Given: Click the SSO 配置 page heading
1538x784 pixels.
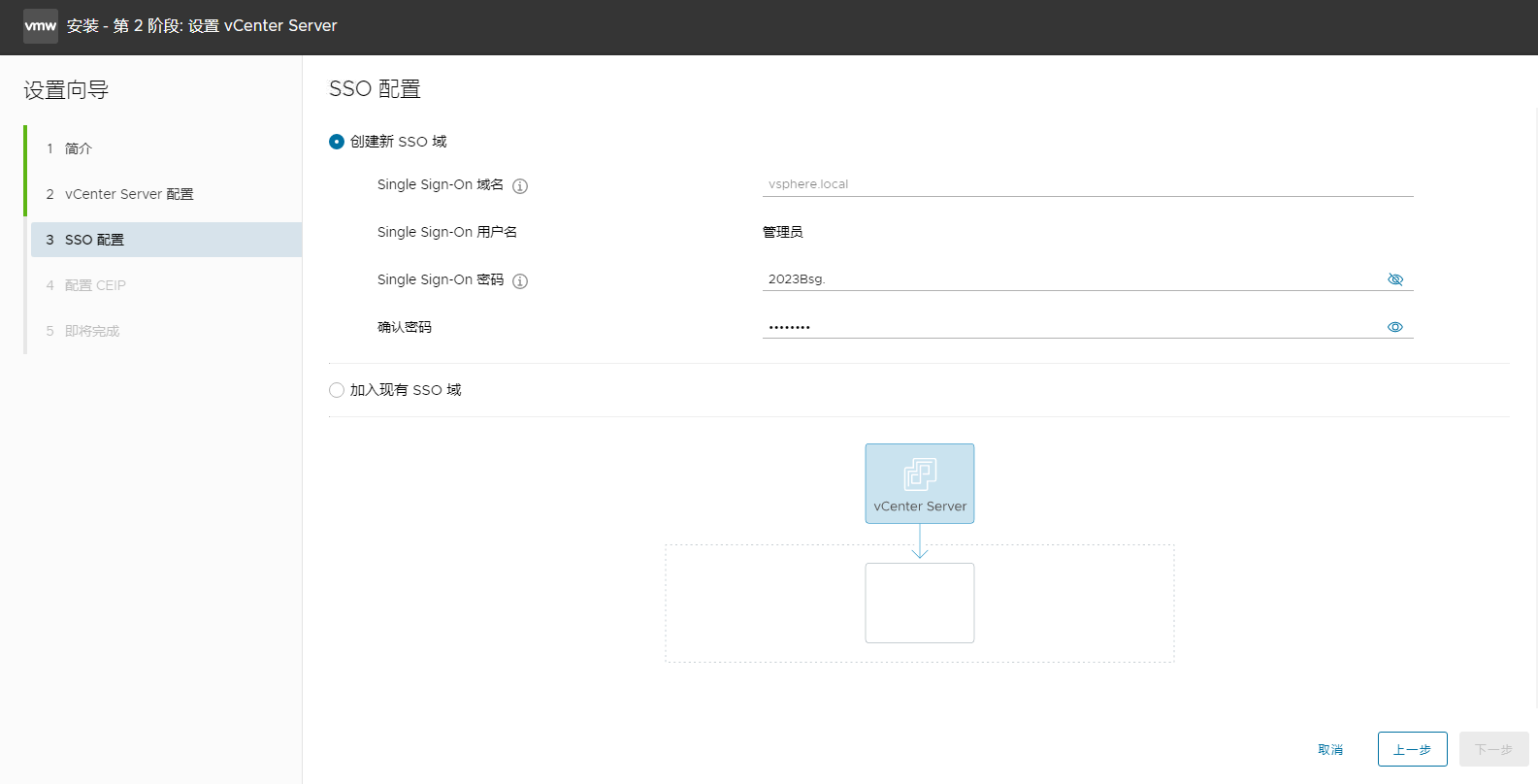Looking at the screenshot, I should click(x=375, y=89).
